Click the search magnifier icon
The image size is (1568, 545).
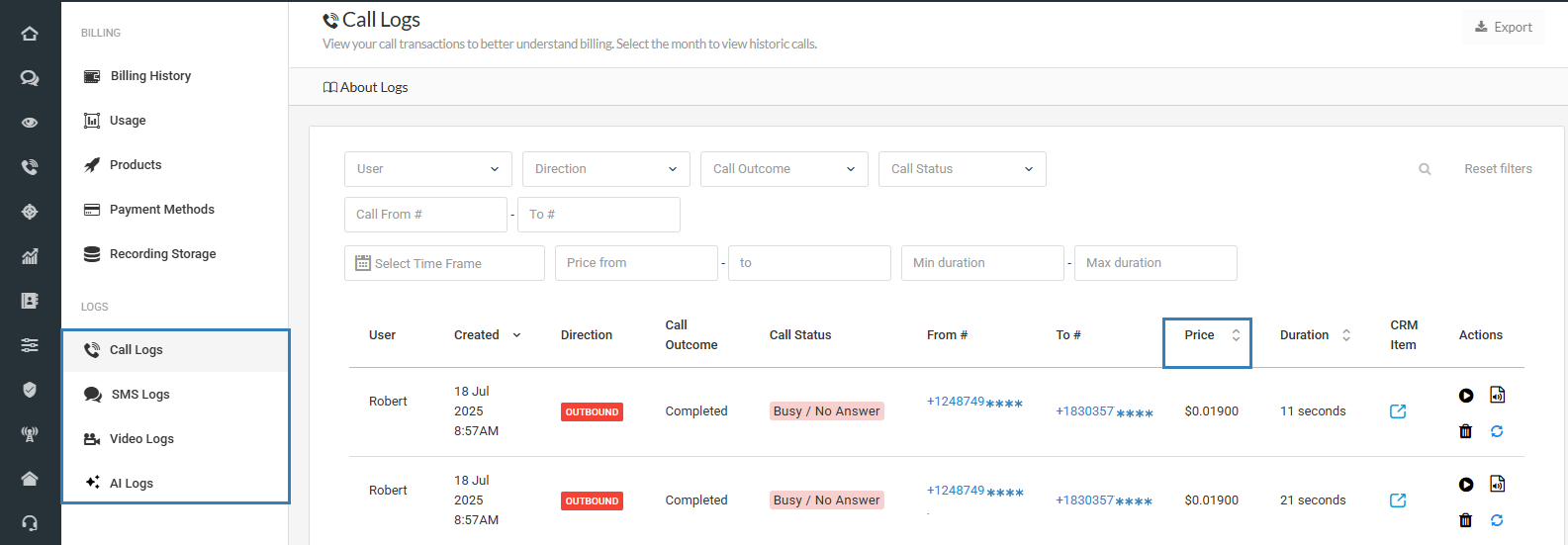click(1425, 169)
